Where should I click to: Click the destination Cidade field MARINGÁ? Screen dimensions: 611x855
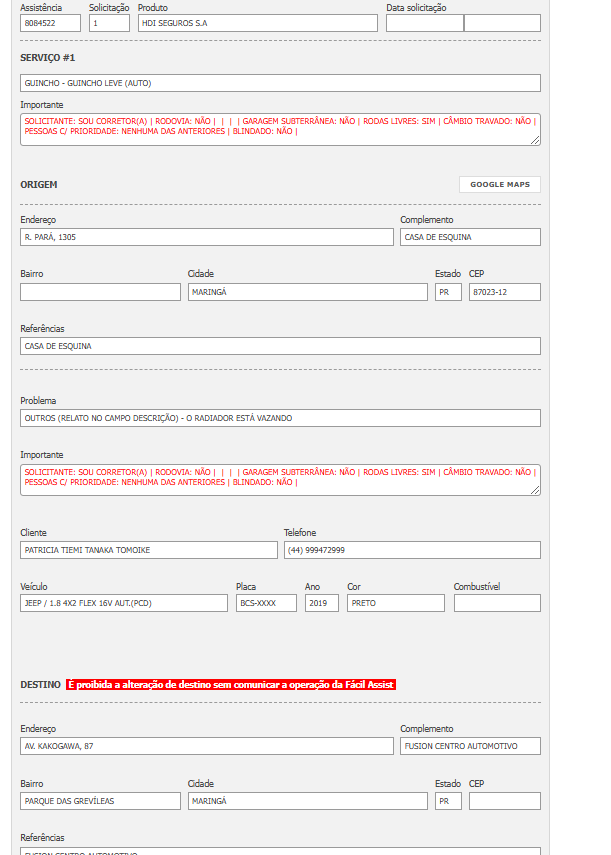click(x=307, y=801)
